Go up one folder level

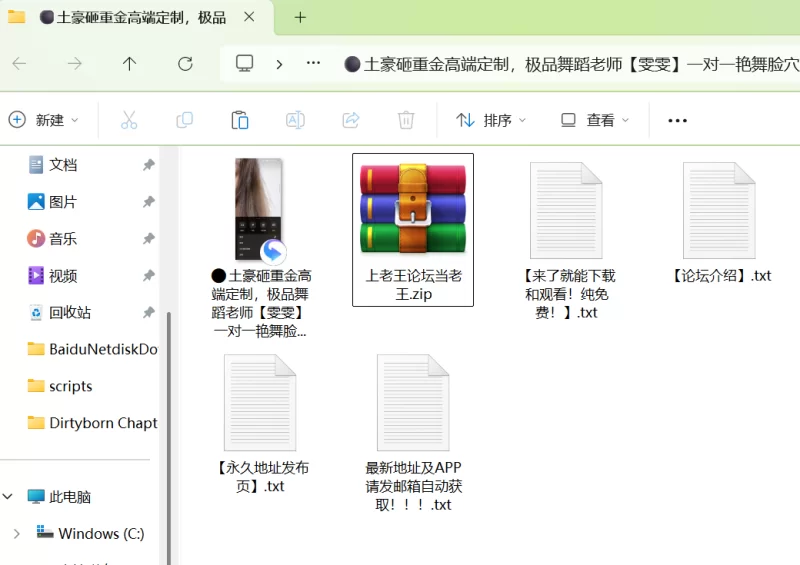click(129, 63)
